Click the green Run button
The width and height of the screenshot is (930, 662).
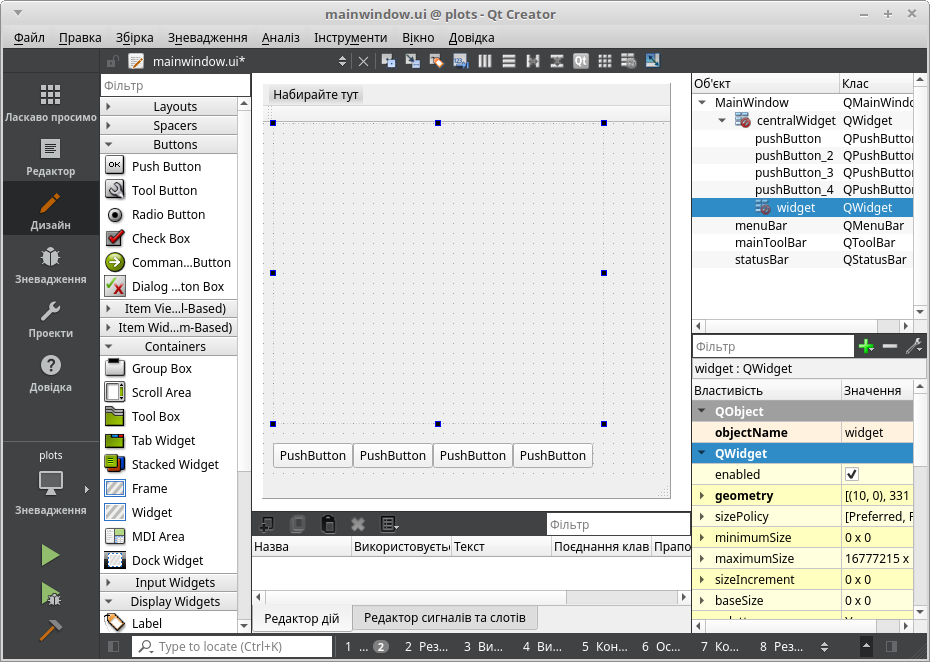click(x=50, y=555)
